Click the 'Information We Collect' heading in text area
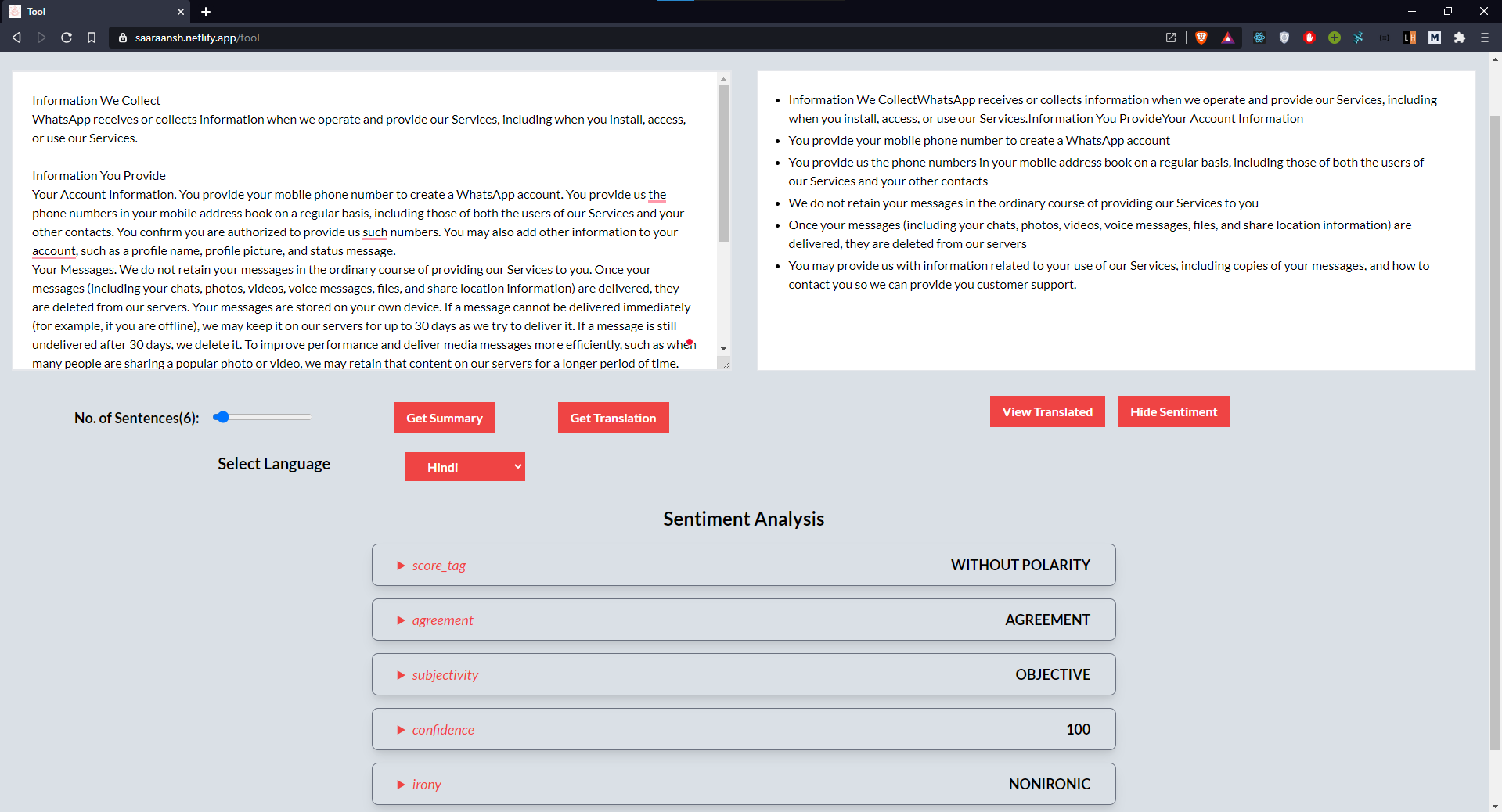Viewport: 1502px width, 812px height. pos(96,101)
